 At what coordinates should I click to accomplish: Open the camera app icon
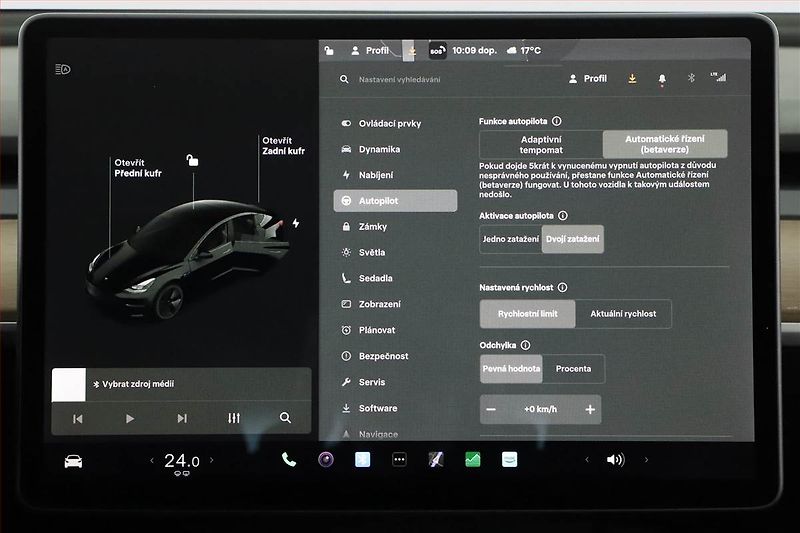(326, 460)
